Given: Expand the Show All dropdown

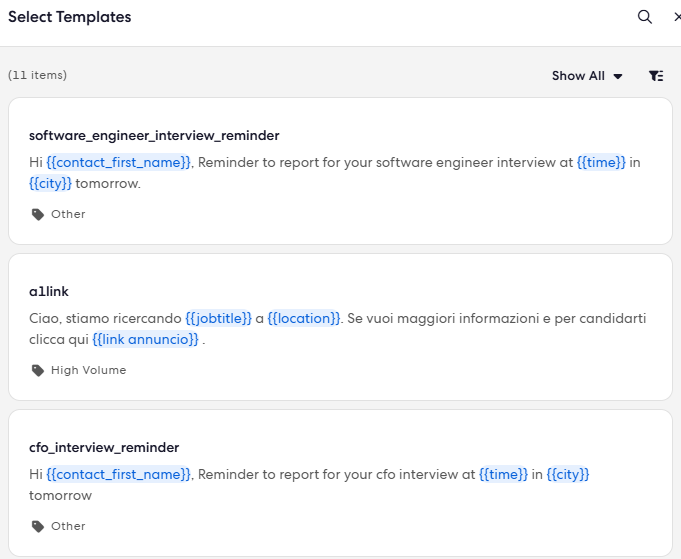Looking at the screenshot, I should [x=587, y=76].
